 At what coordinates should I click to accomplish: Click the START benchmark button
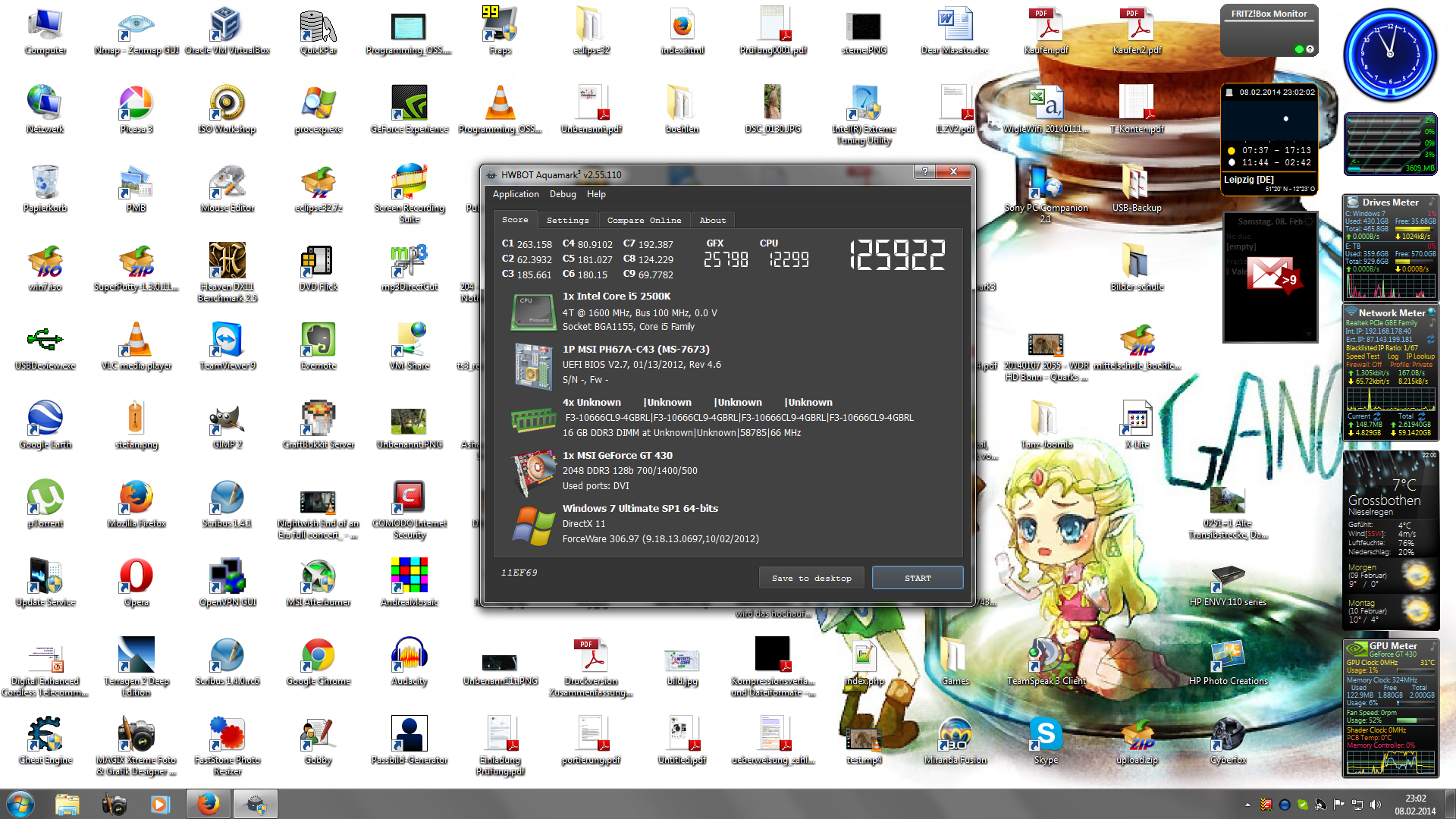click(x=918, y=578)
